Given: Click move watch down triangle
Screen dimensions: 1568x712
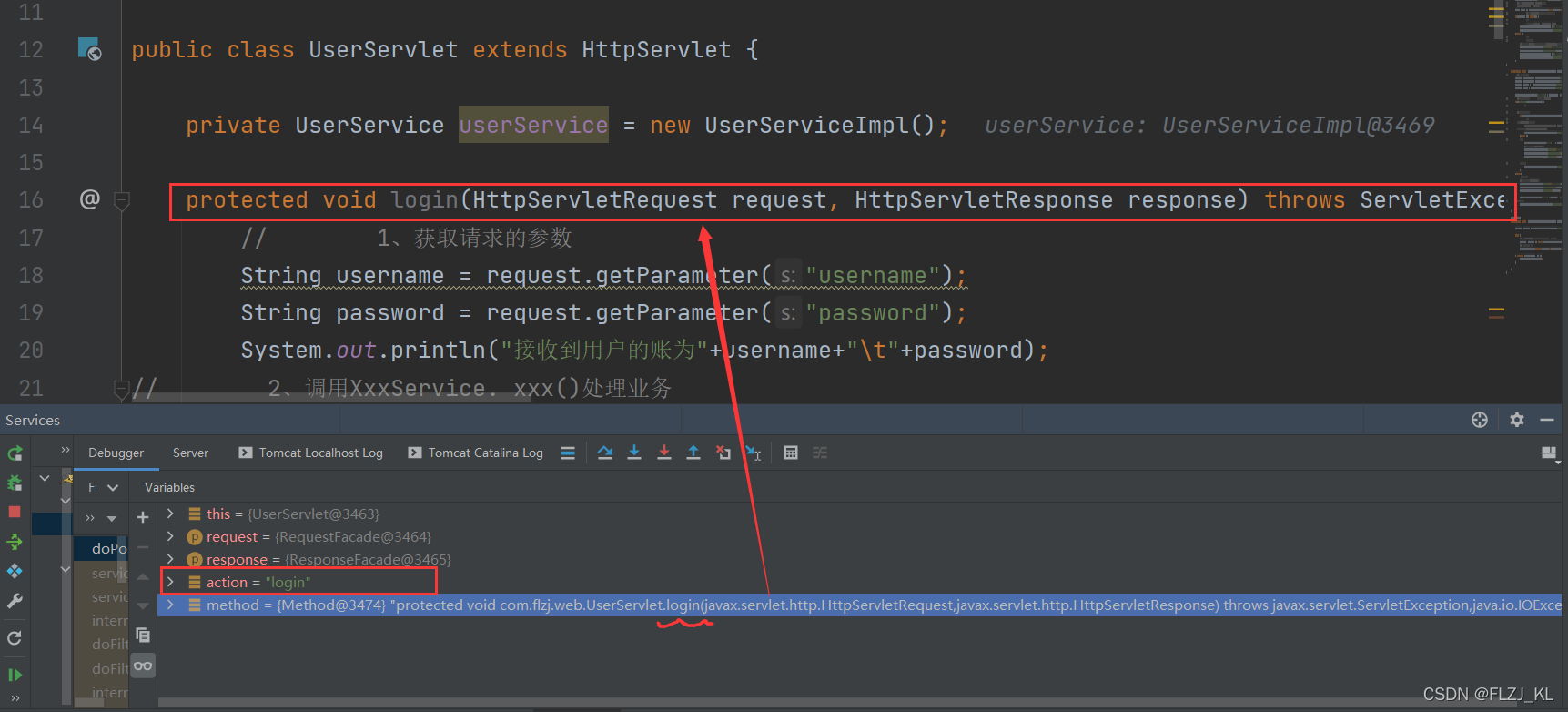Looking at the screenshot, I should [143, 605].
